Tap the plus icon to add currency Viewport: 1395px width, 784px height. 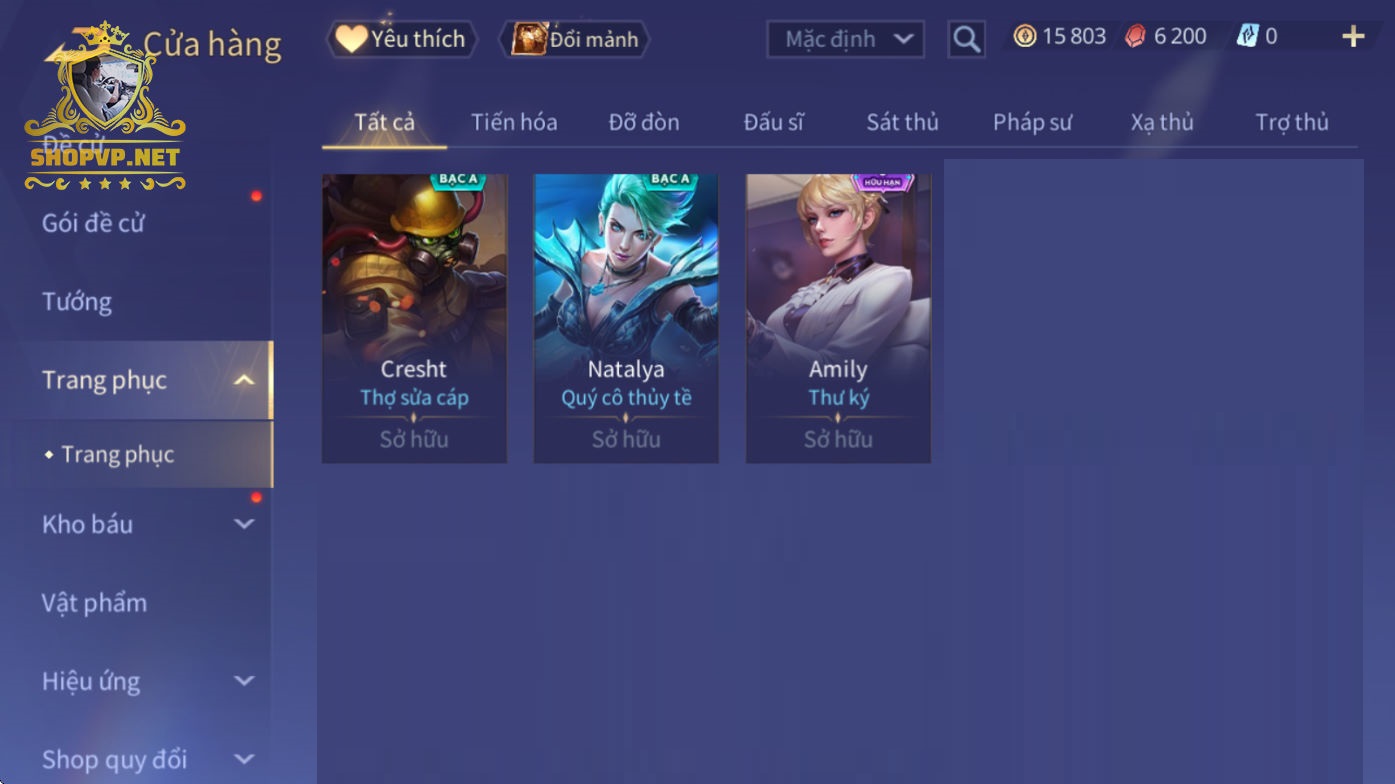[1353, 37]
